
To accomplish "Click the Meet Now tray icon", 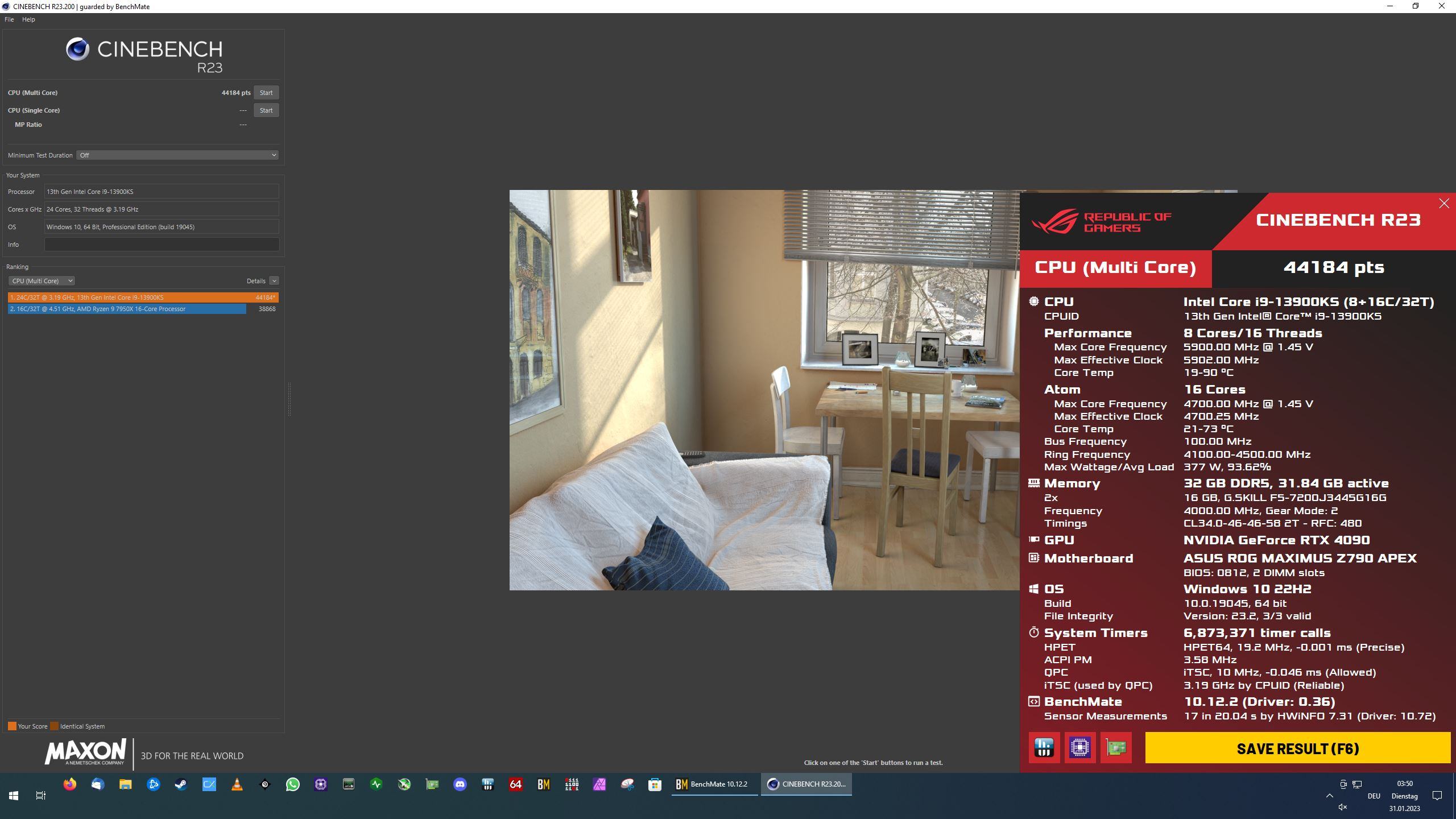I will click(1343, 784).
